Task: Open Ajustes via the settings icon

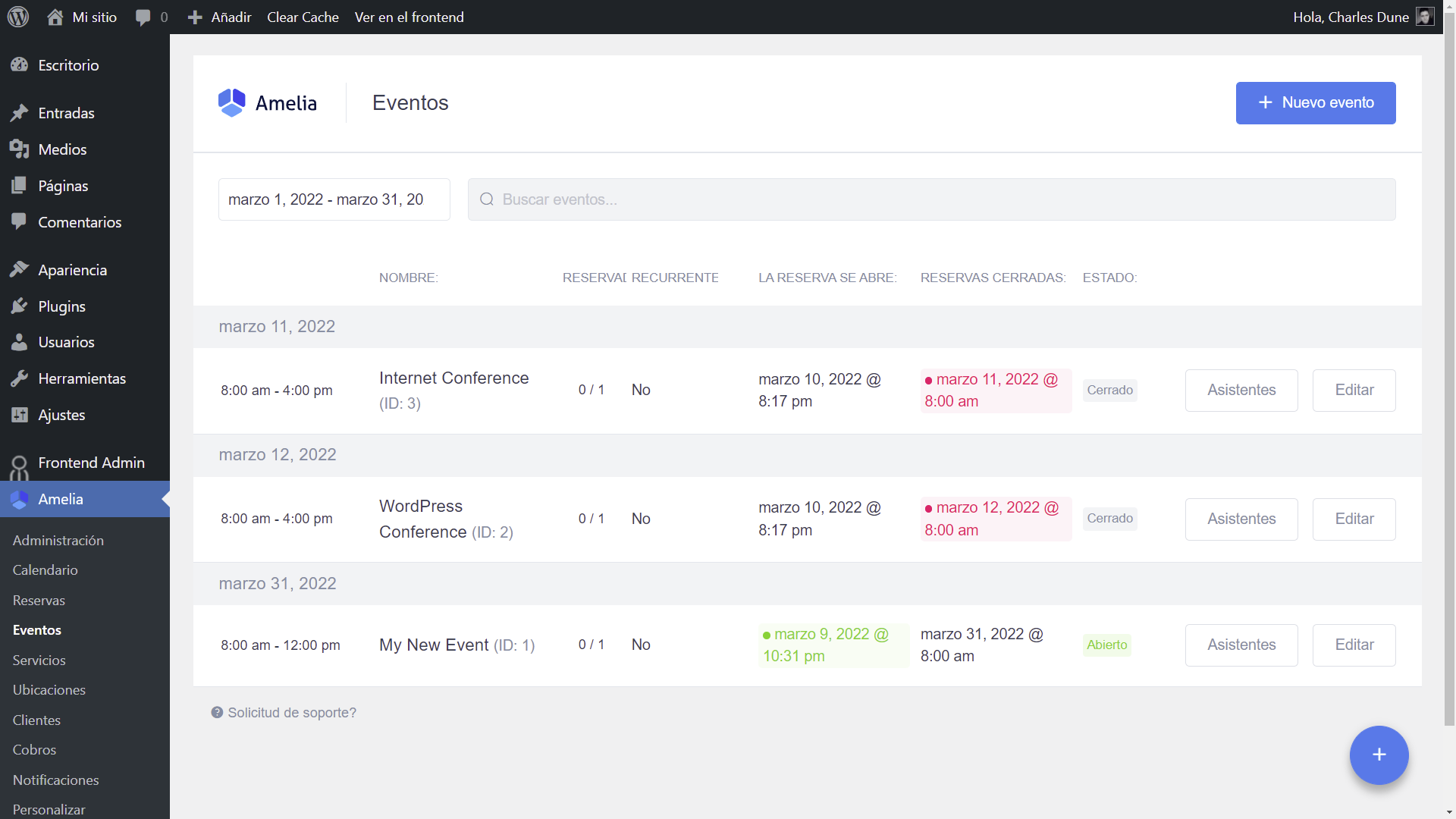Action: click(20, 414)
